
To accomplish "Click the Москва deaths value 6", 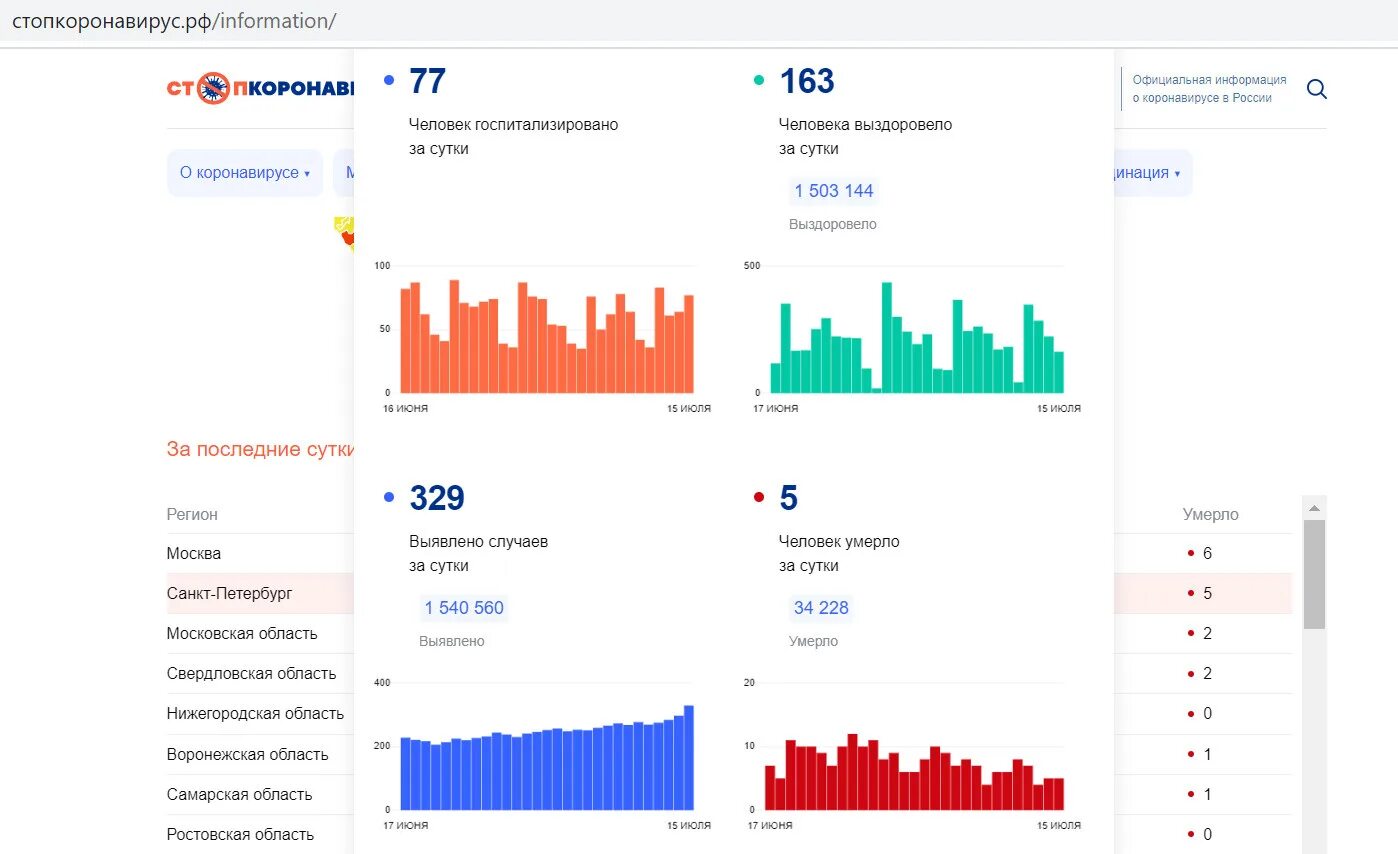I will [1207, 553].
